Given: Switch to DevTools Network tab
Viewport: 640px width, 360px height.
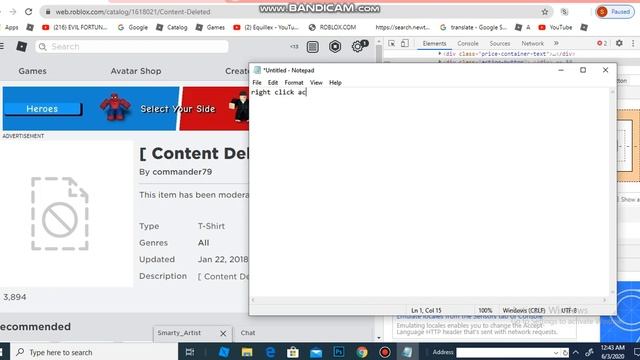Looking at the screenshot, I should point(532,43).
